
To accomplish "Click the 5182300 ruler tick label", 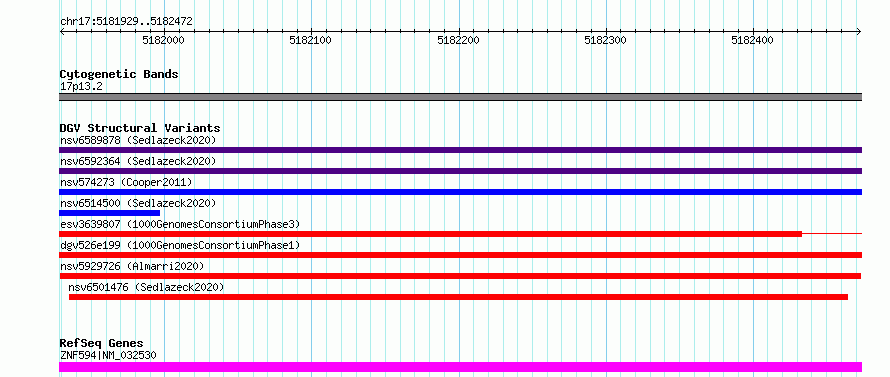I will (605, 40).
